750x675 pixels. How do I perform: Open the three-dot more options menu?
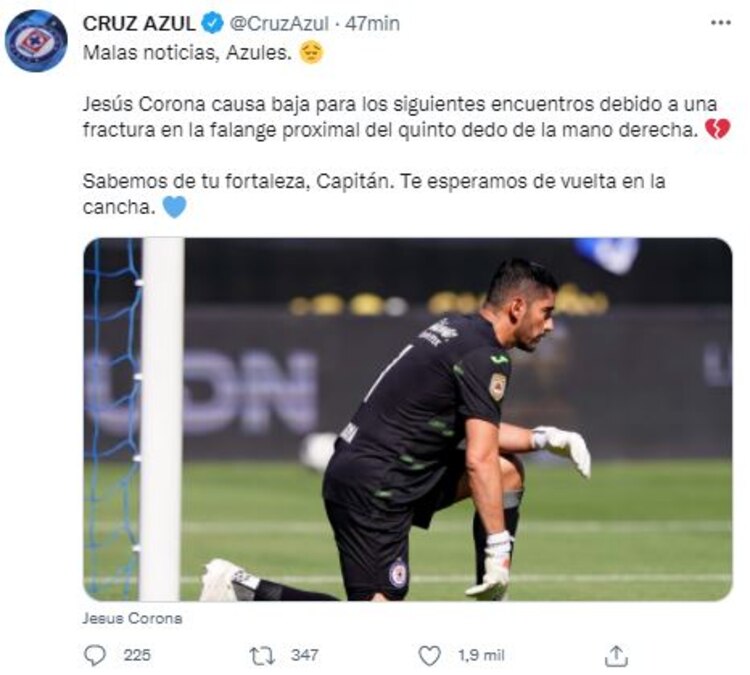(721, 22)
